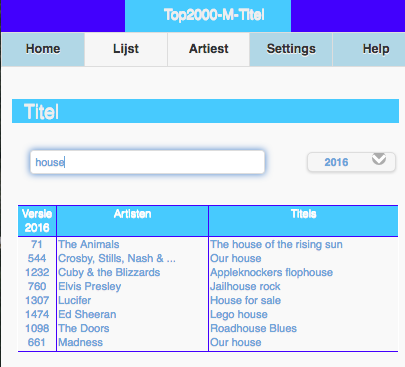Open Roadhouse Blues title
Viewport: 405px width, 367px height.
(253, 328)
